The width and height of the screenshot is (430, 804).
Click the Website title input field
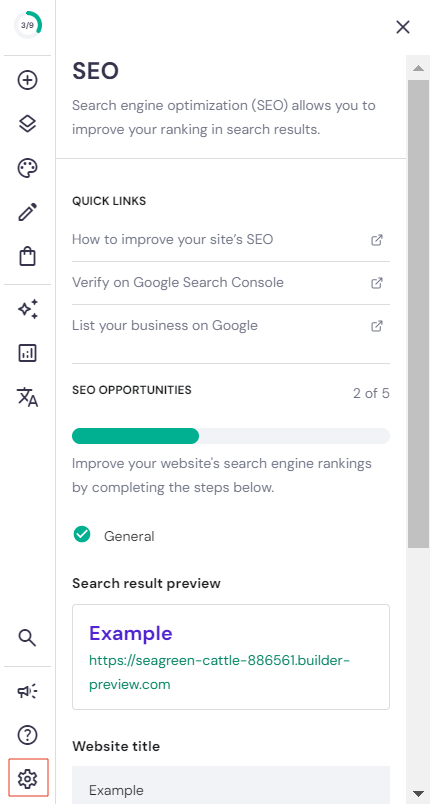(x=231, y=785)
